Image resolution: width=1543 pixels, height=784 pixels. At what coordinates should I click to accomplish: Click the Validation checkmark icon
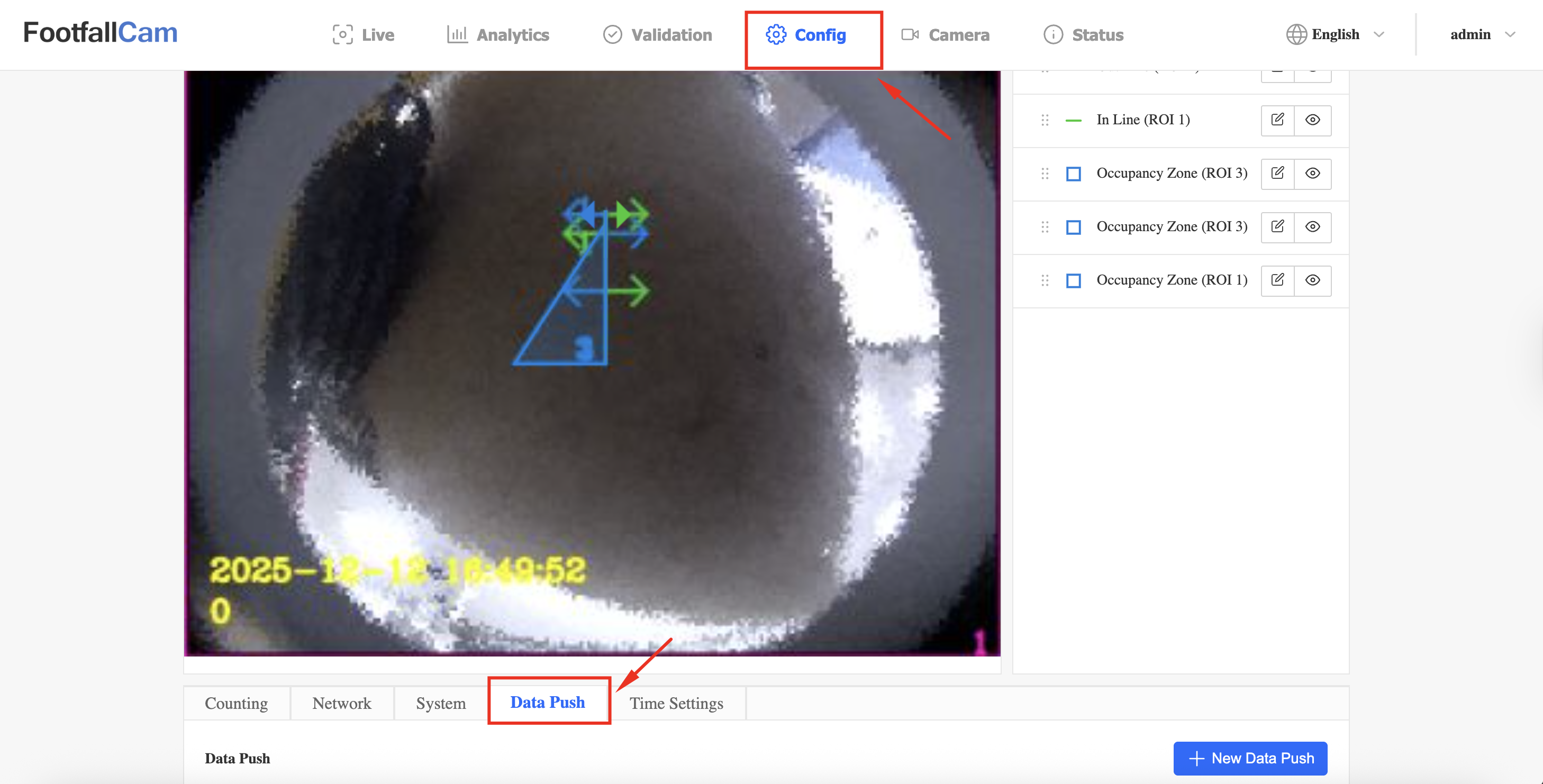click(x=612, y=35)
